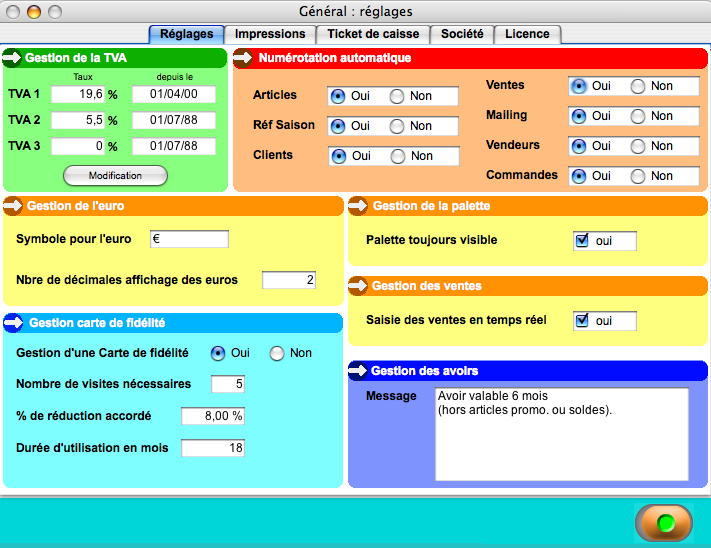The height and width of the screenshot is (548, 711).
Task: Uncheck Palette toujours visible checkbox
Action: point(582,241)
